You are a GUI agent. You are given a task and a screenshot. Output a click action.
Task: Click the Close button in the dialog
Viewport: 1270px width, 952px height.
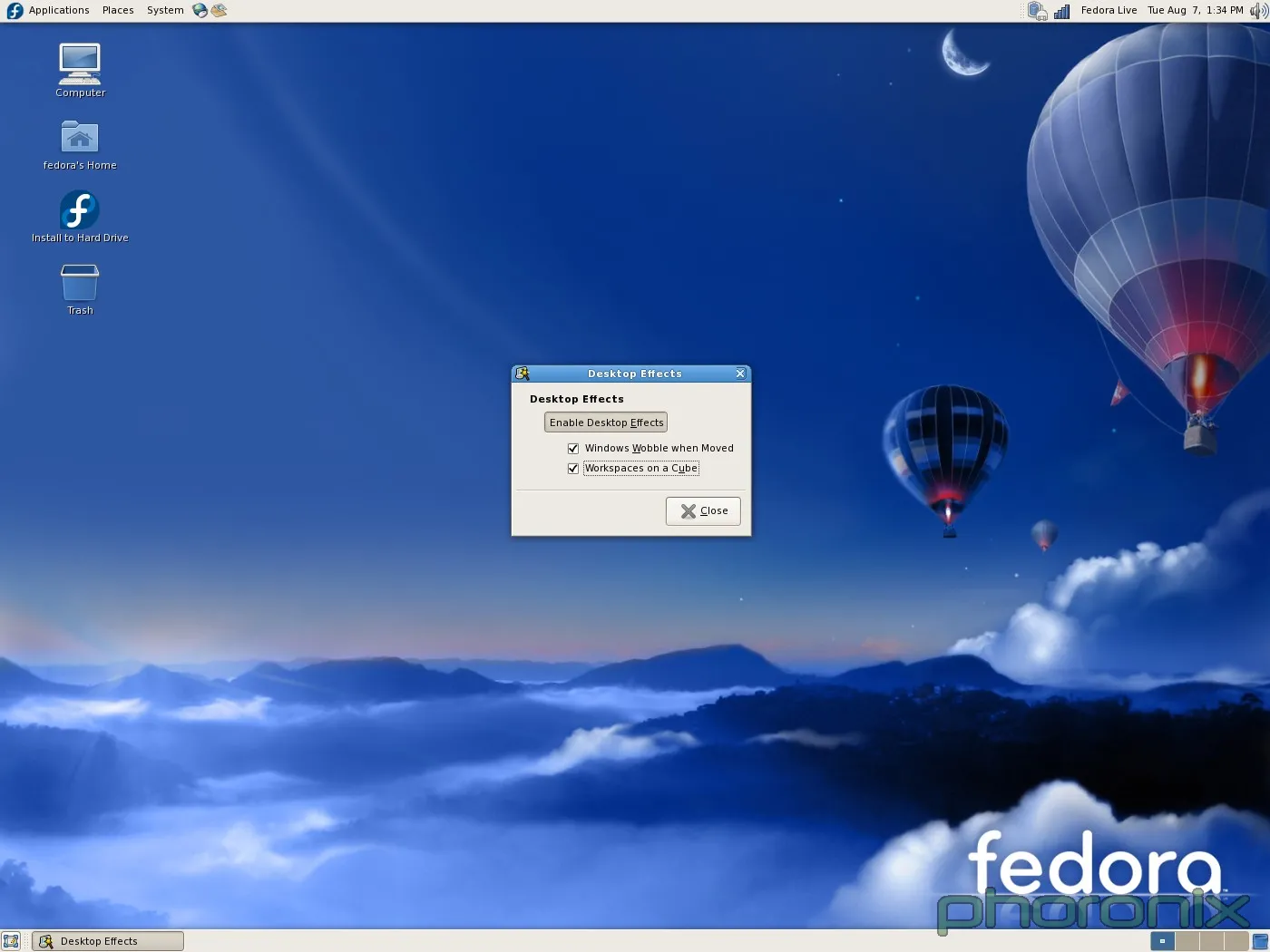pos(703,511)
